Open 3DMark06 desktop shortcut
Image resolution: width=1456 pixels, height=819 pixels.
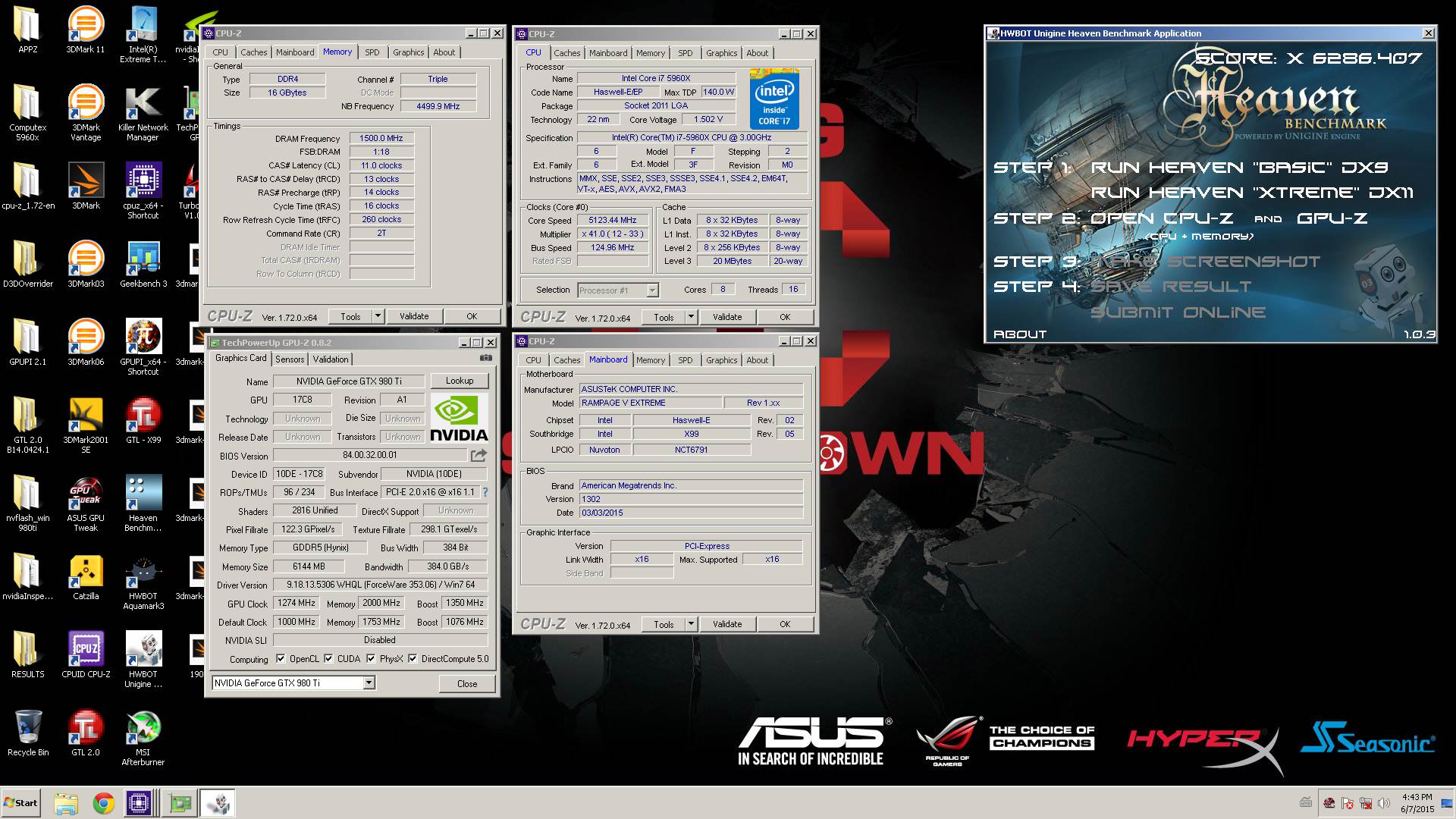tap(86, 341)
